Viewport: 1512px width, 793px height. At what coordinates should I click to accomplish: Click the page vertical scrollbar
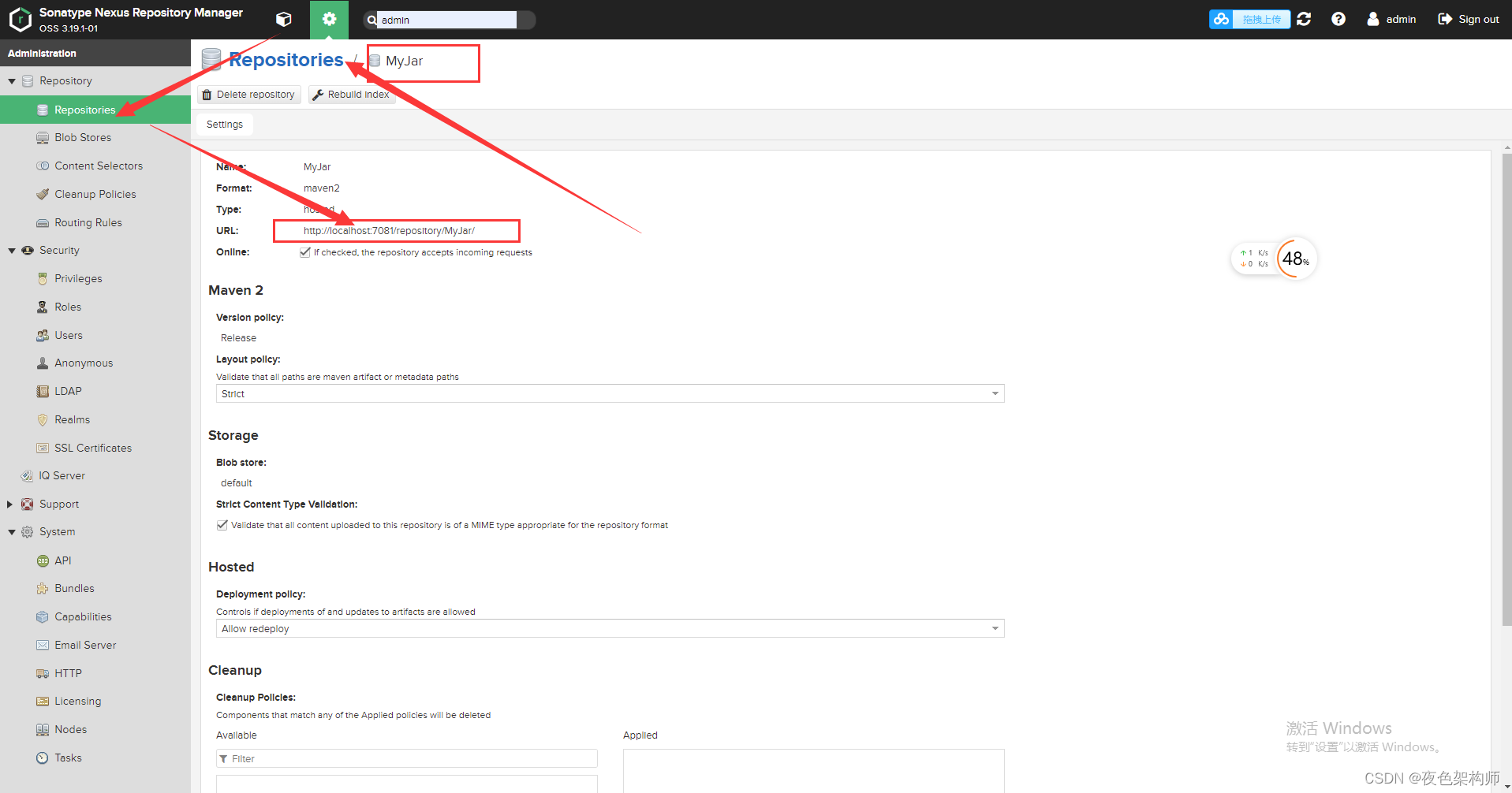pyautogui.click(x=1506, y=390)
